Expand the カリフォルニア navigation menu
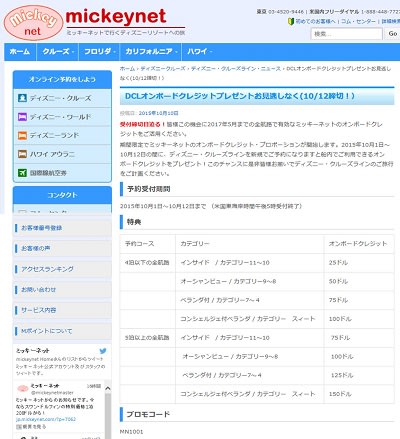 coord(150,52)
